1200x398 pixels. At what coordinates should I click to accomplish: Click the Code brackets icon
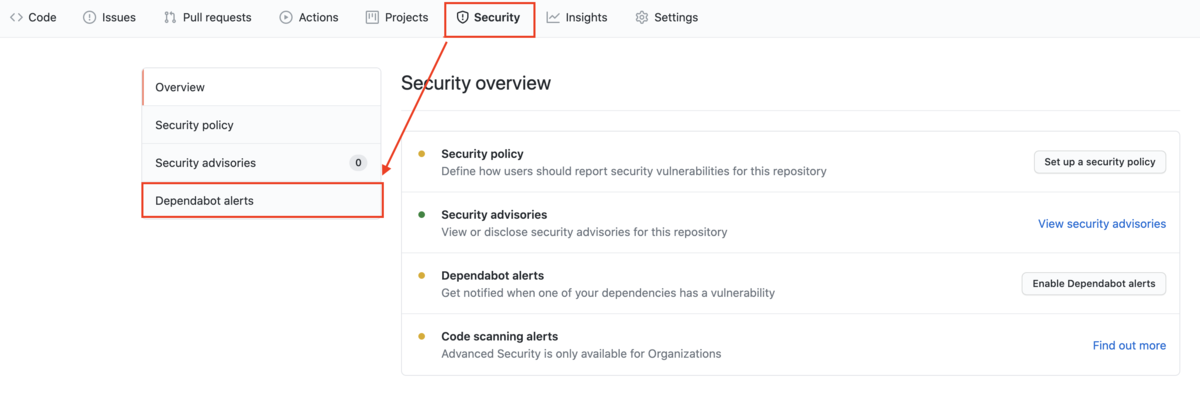[x=16, y=17]
